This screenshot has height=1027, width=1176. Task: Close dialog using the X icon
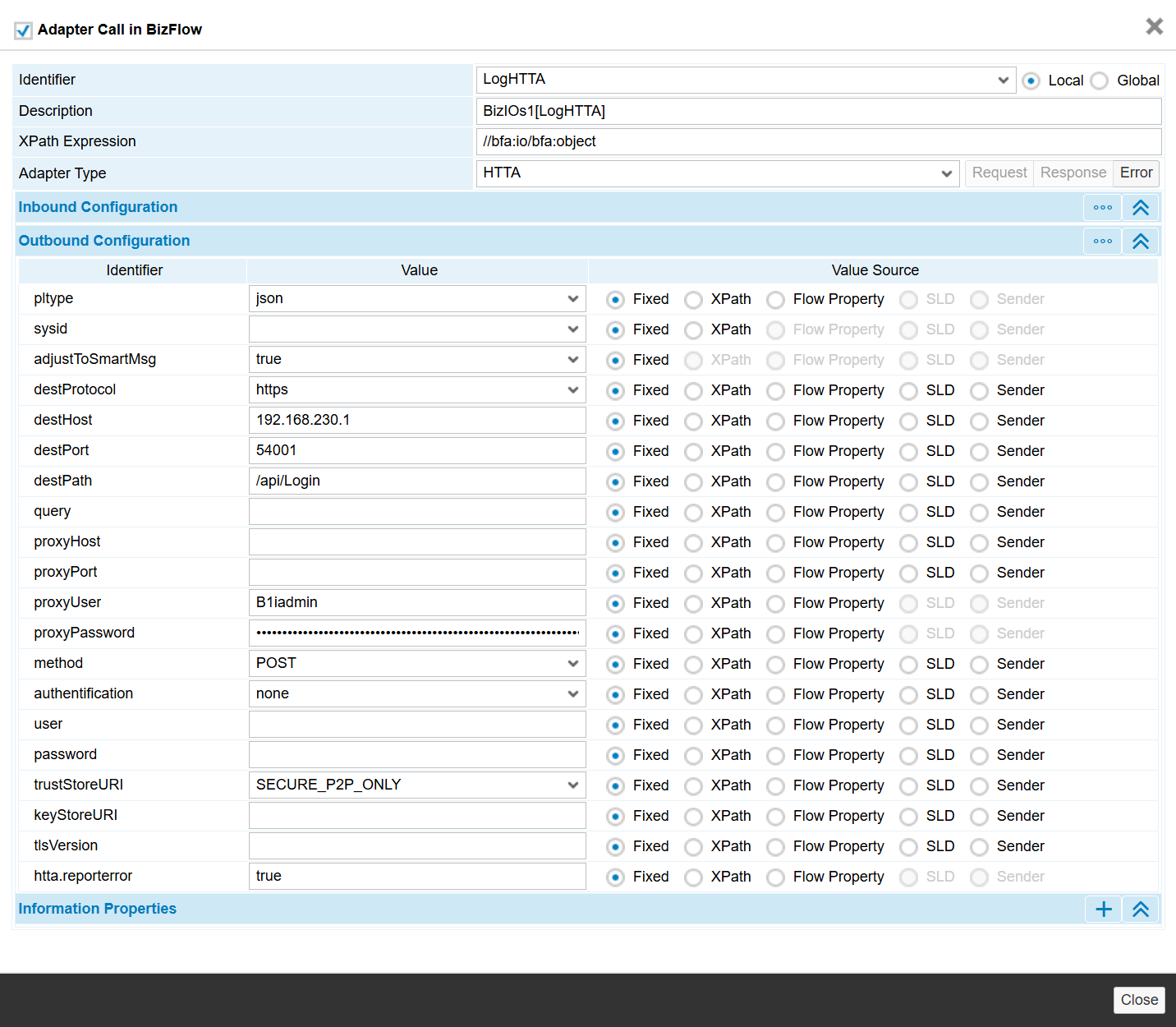coord(1154,26)
